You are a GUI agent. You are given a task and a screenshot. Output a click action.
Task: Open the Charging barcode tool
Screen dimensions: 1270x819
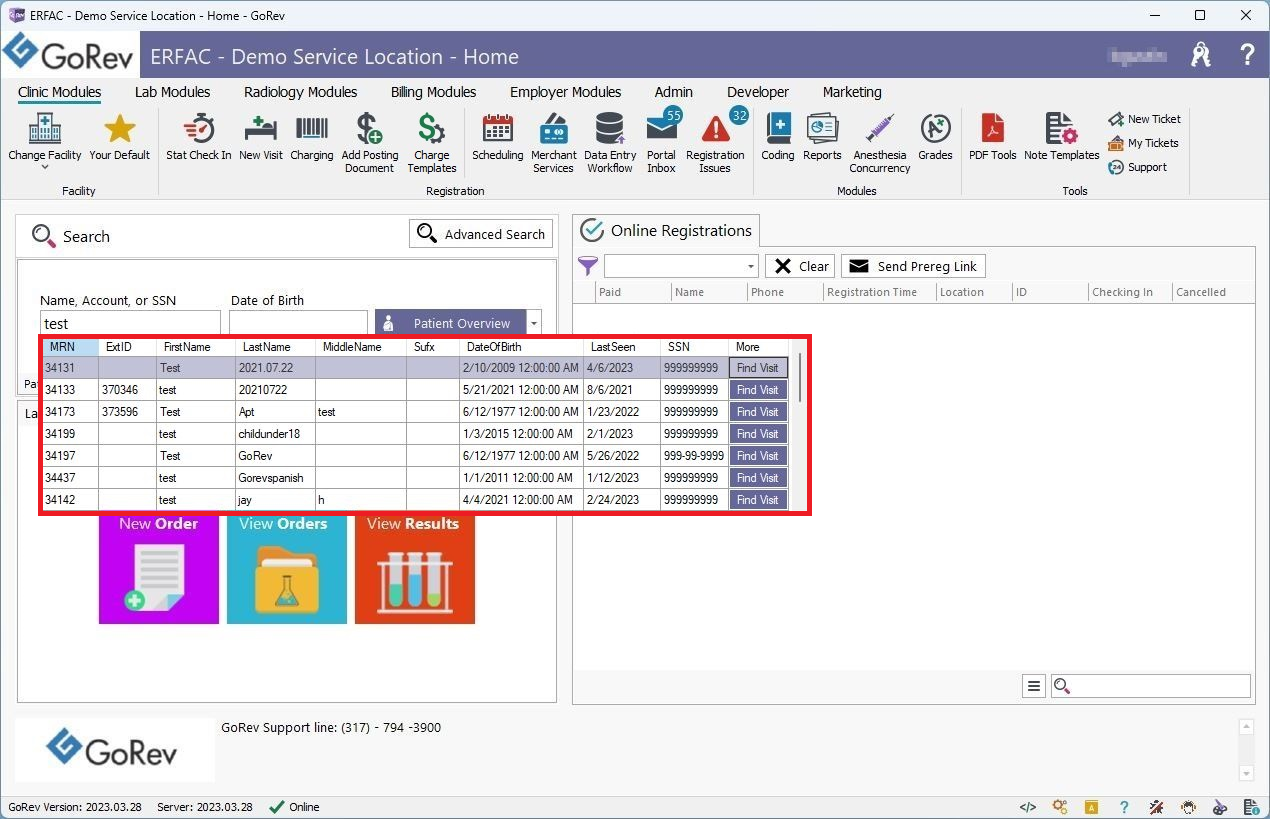[312, 137]
